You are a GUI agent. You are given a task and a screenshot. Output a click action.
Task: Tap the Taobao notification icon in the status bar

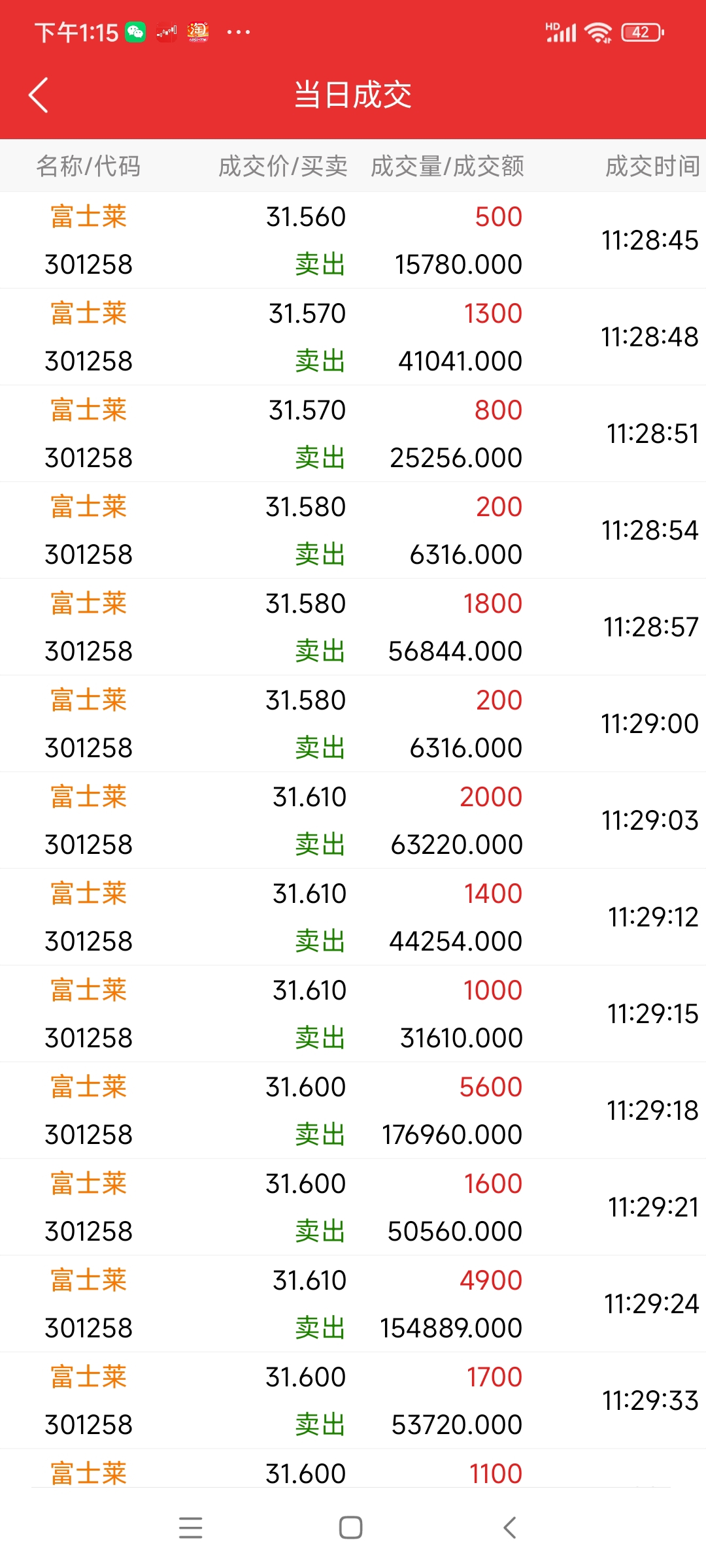[x=198, y=32]
